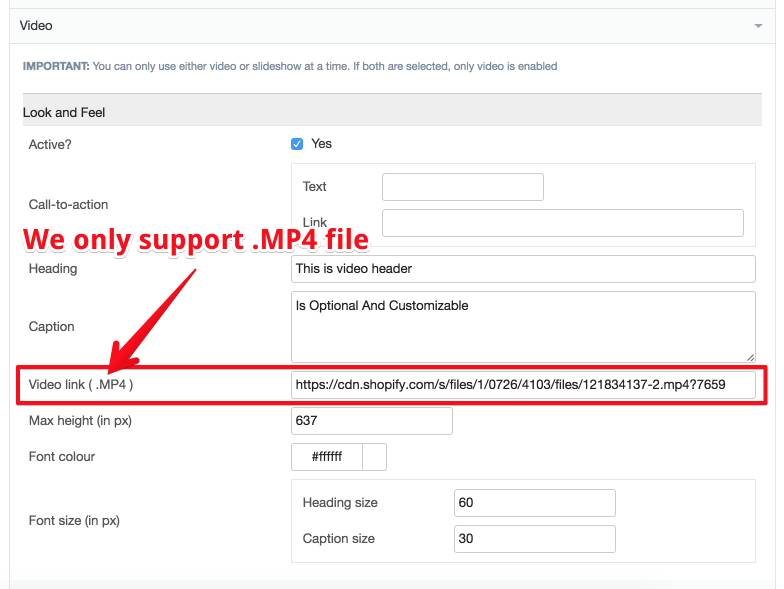This screenshot has height=589, width=784.
Task: Edit the Caption textarea
Action: click(523, 327)
